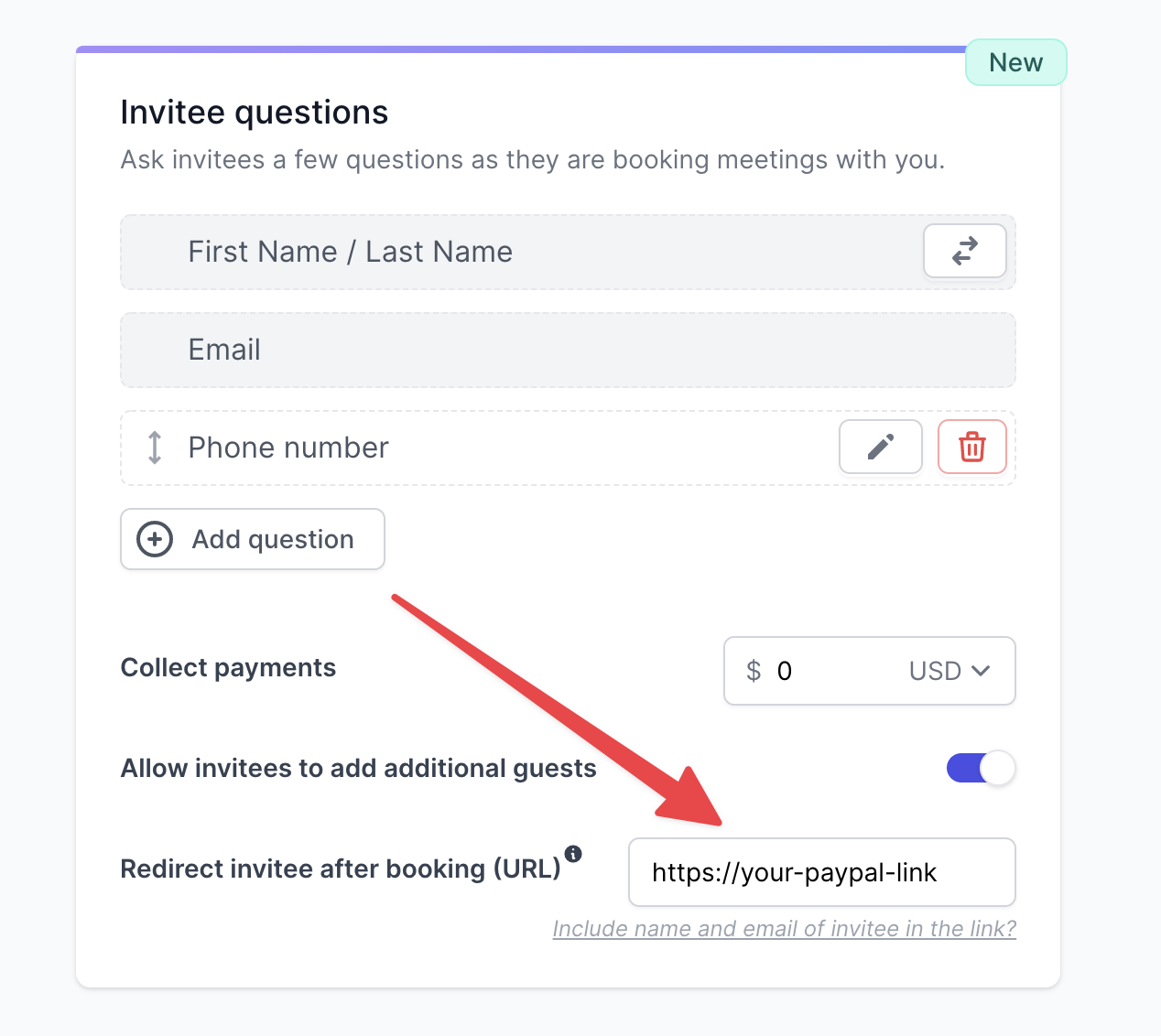Open Include name and email of invitee link

(x=785, y=928)
